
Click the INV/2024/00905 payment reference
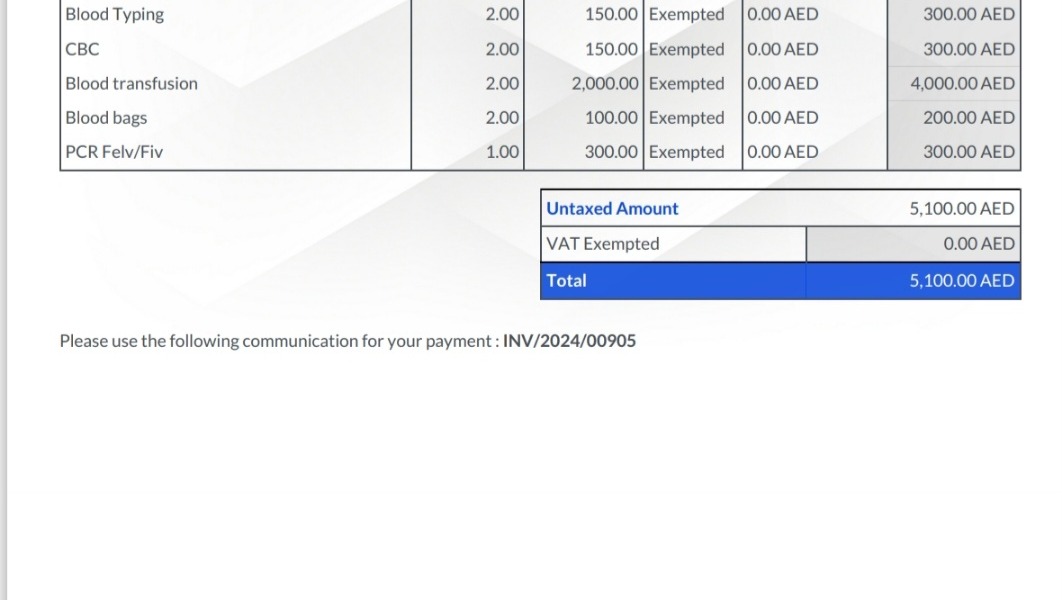tap(569, 341)
